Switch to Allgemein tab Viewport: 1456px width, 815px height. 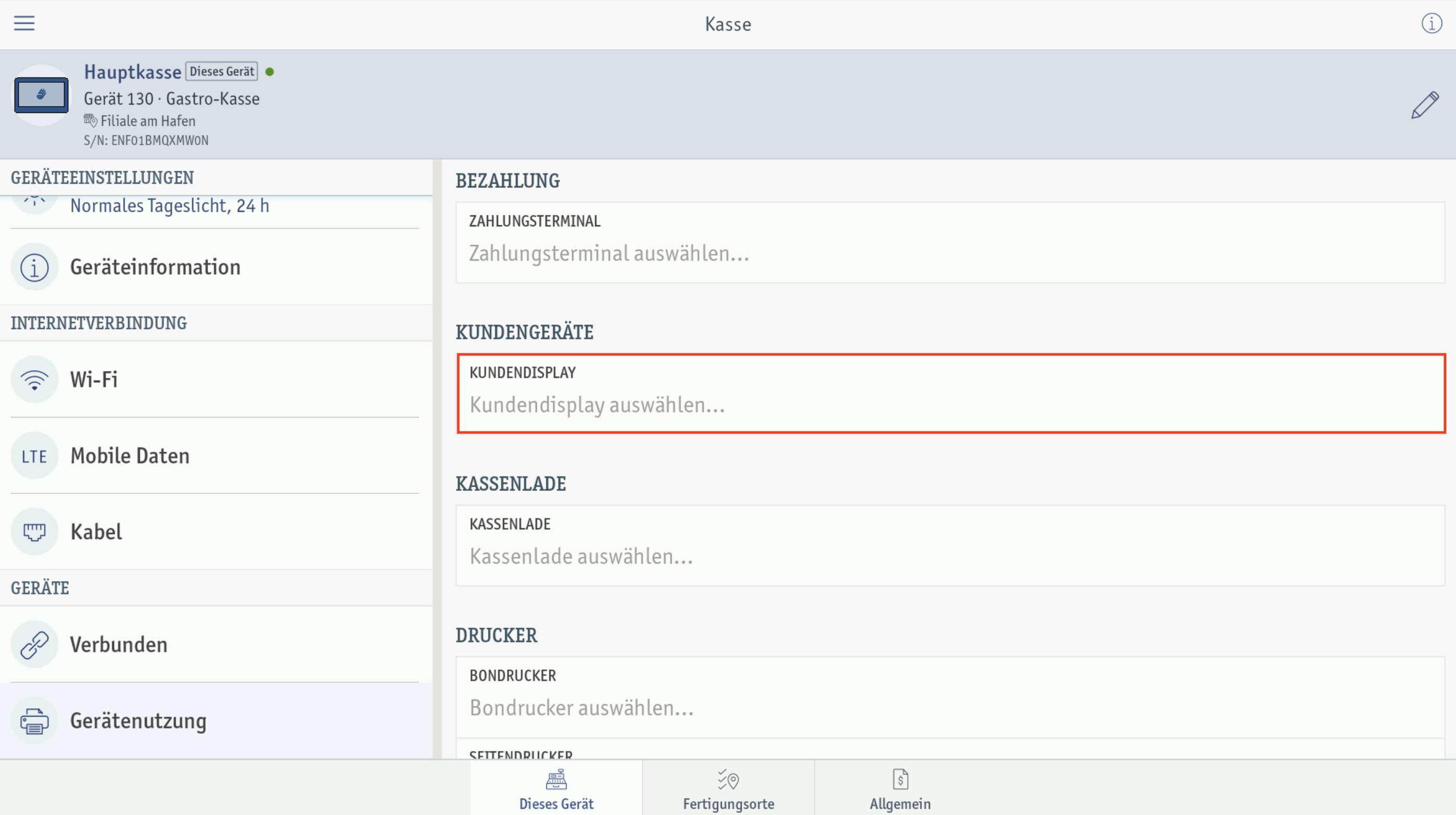tap(900, 788)
